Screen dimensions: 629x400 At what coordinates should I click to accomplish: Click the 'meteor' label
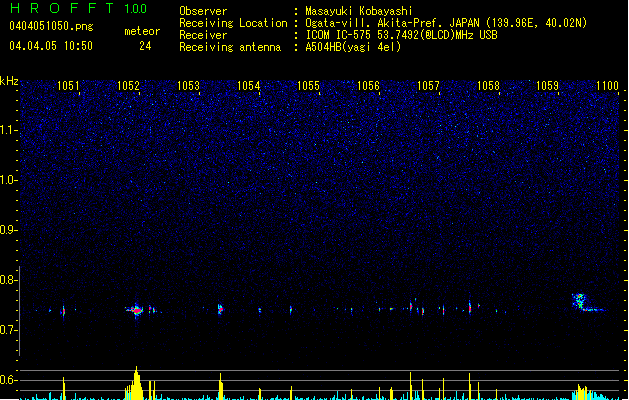click(142, 31)
